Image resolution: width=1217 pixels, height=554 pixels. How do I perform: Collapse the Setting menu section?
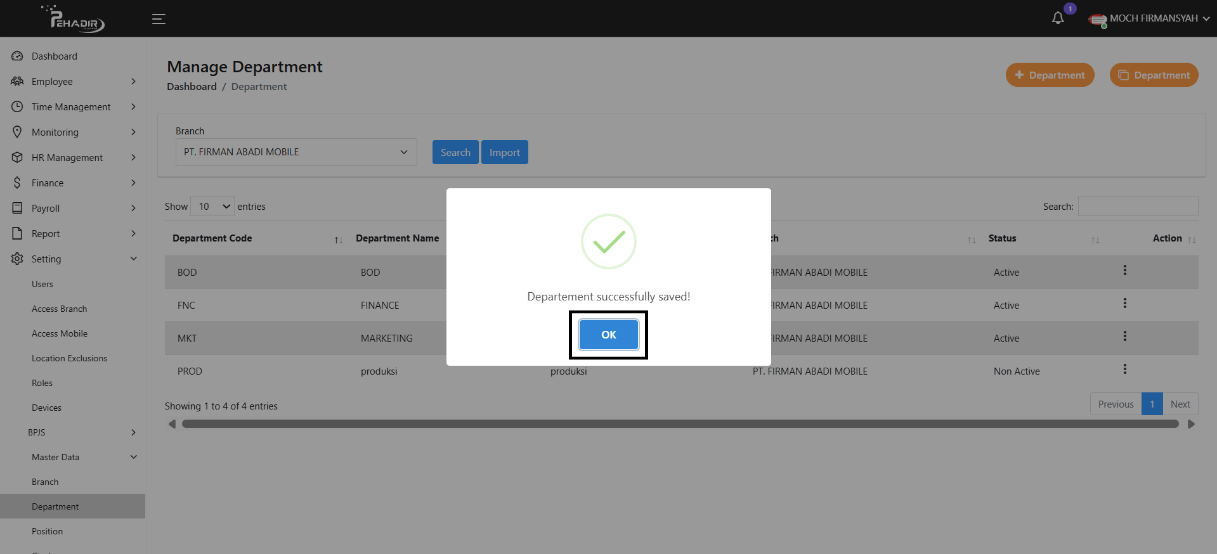coord(134,259)
